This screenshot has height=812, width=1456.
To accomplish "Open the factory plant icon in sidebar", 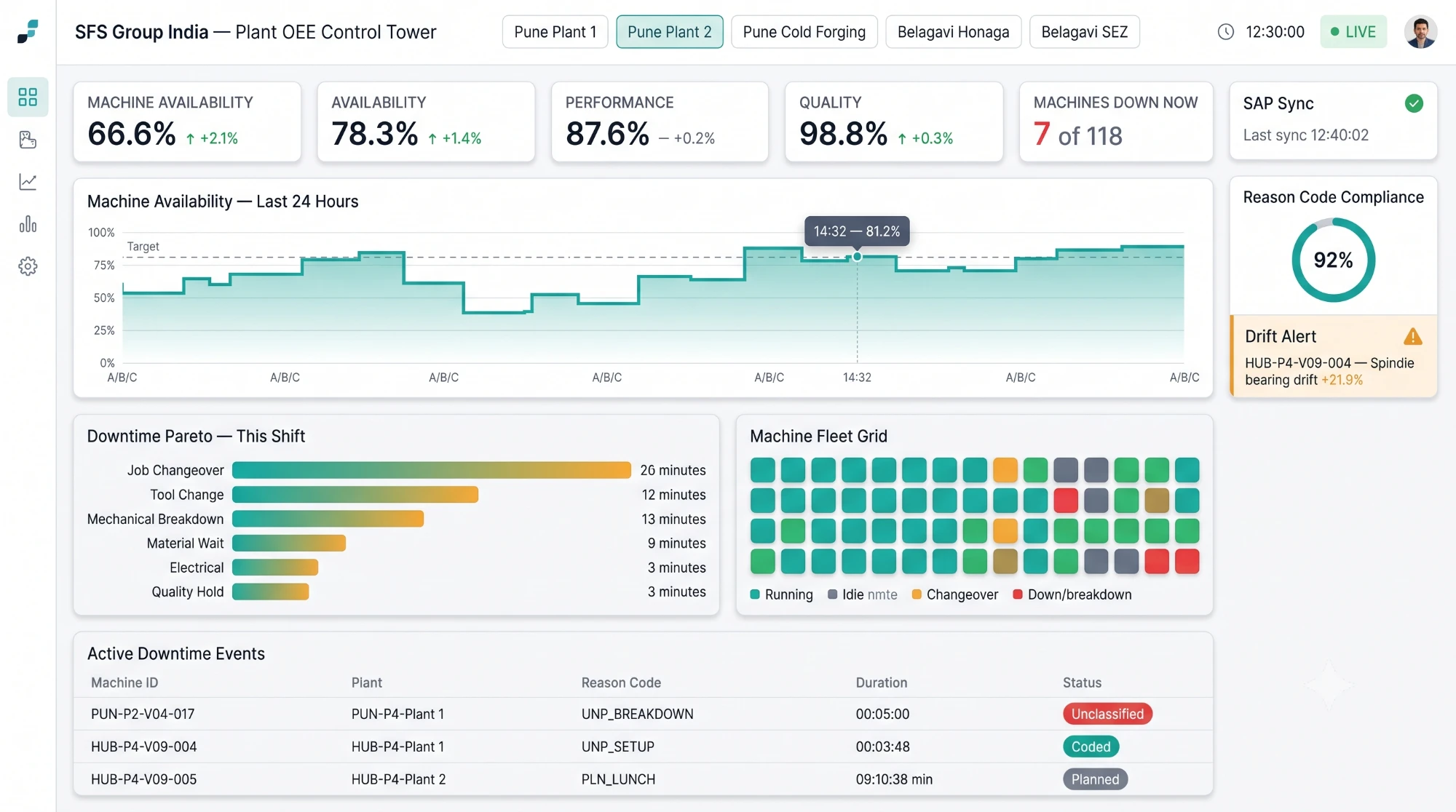I will tap(28, 140).
